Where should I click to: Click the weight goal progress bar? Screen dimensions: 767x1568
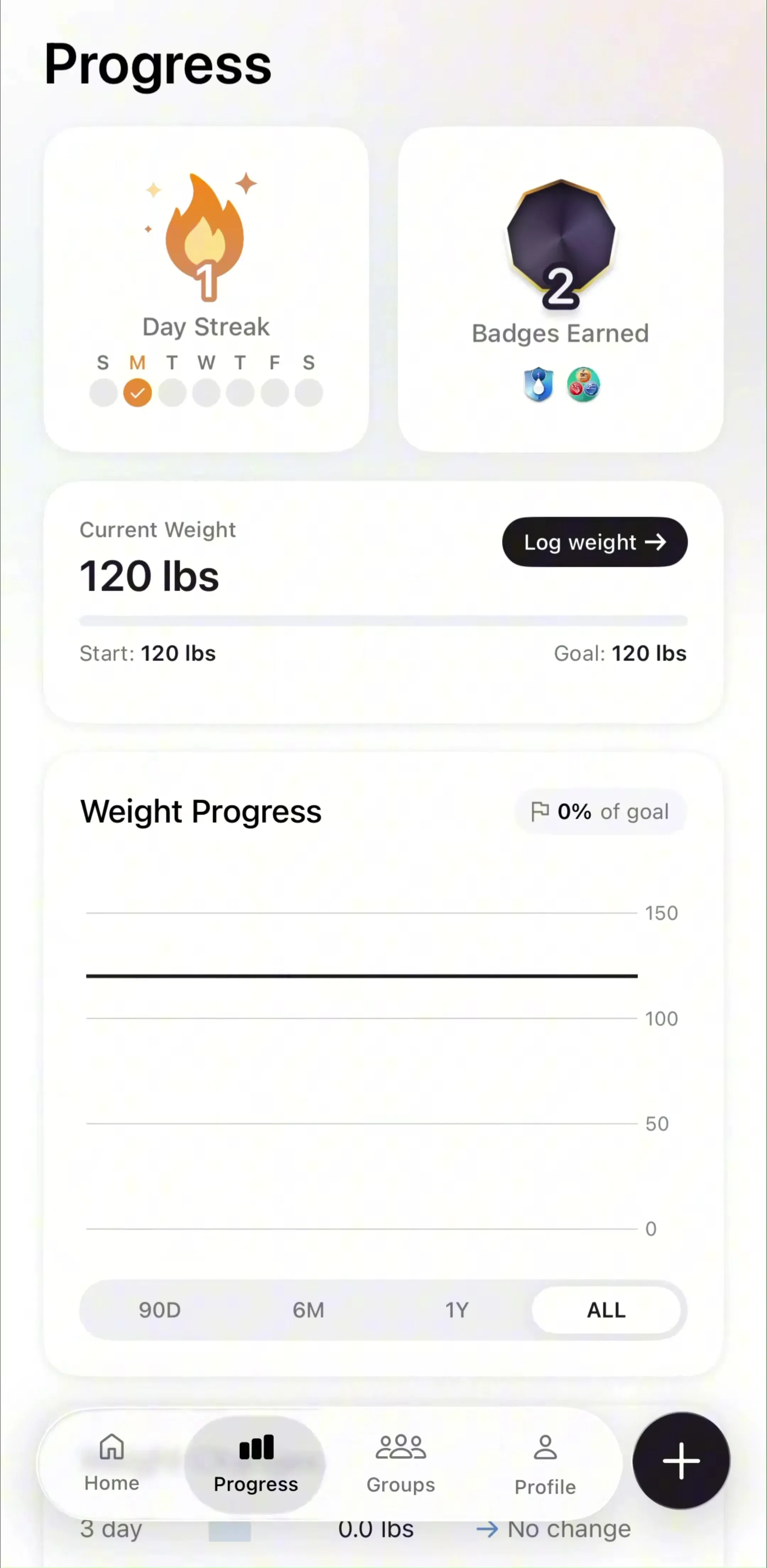(x=383, y=621)
